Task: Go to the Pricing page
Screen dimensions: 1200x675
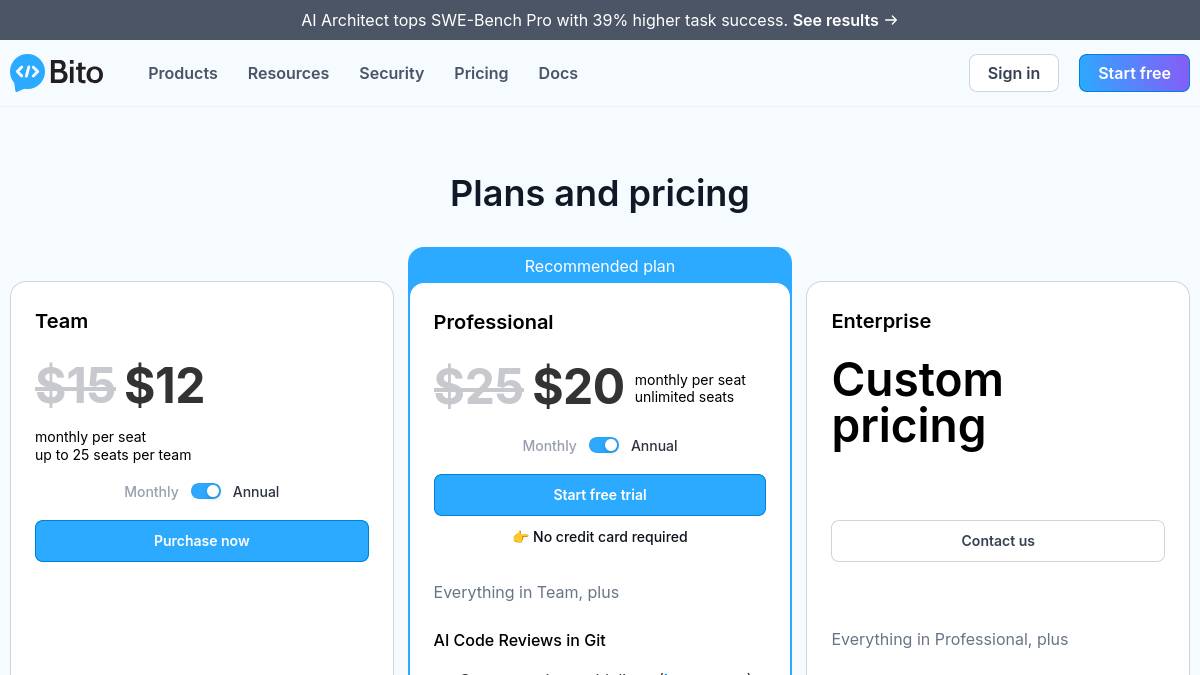Action: pyautogui.click(x=481, y=73)
